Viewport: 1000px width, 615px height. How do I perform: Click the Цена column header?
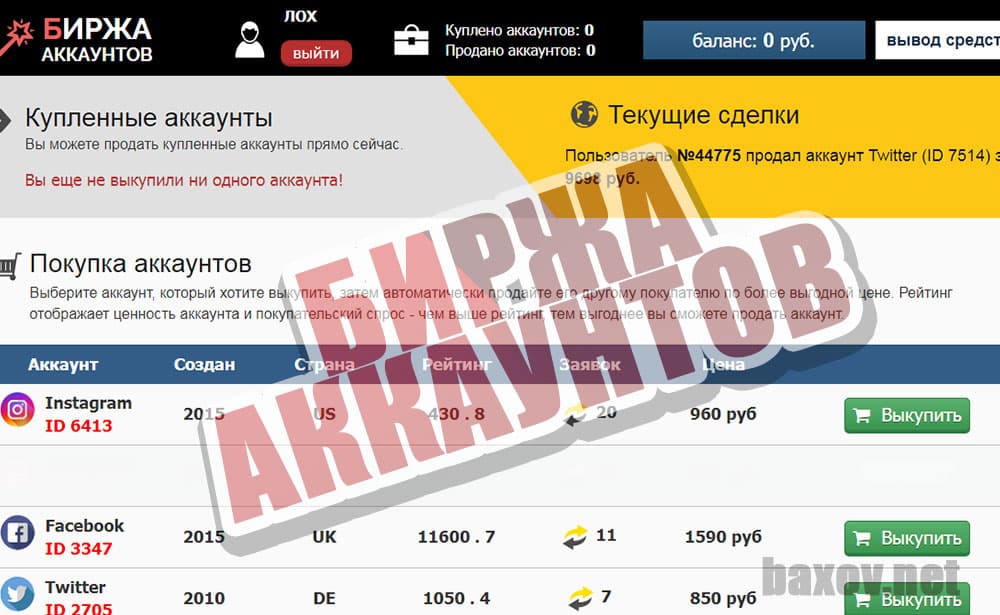(x=722, y=364)
